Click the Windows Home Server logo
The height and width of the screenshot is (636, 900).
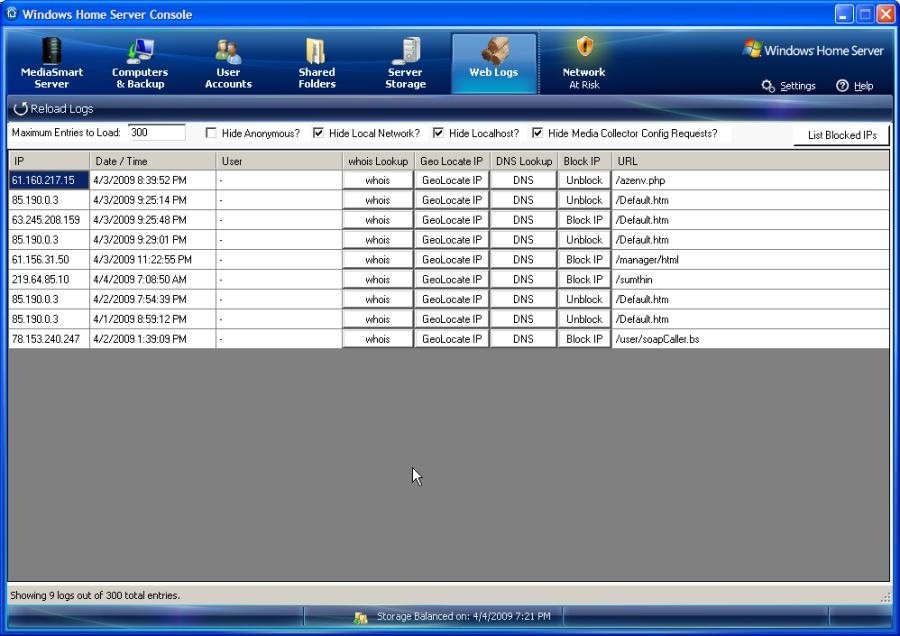pos(813,50)
